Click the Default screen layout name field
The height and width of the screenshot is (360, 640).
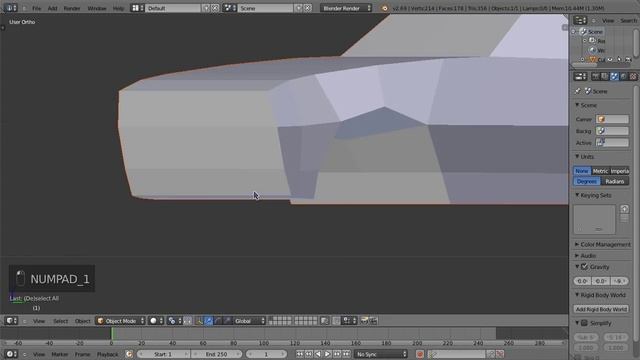click(x=173, y=8)
